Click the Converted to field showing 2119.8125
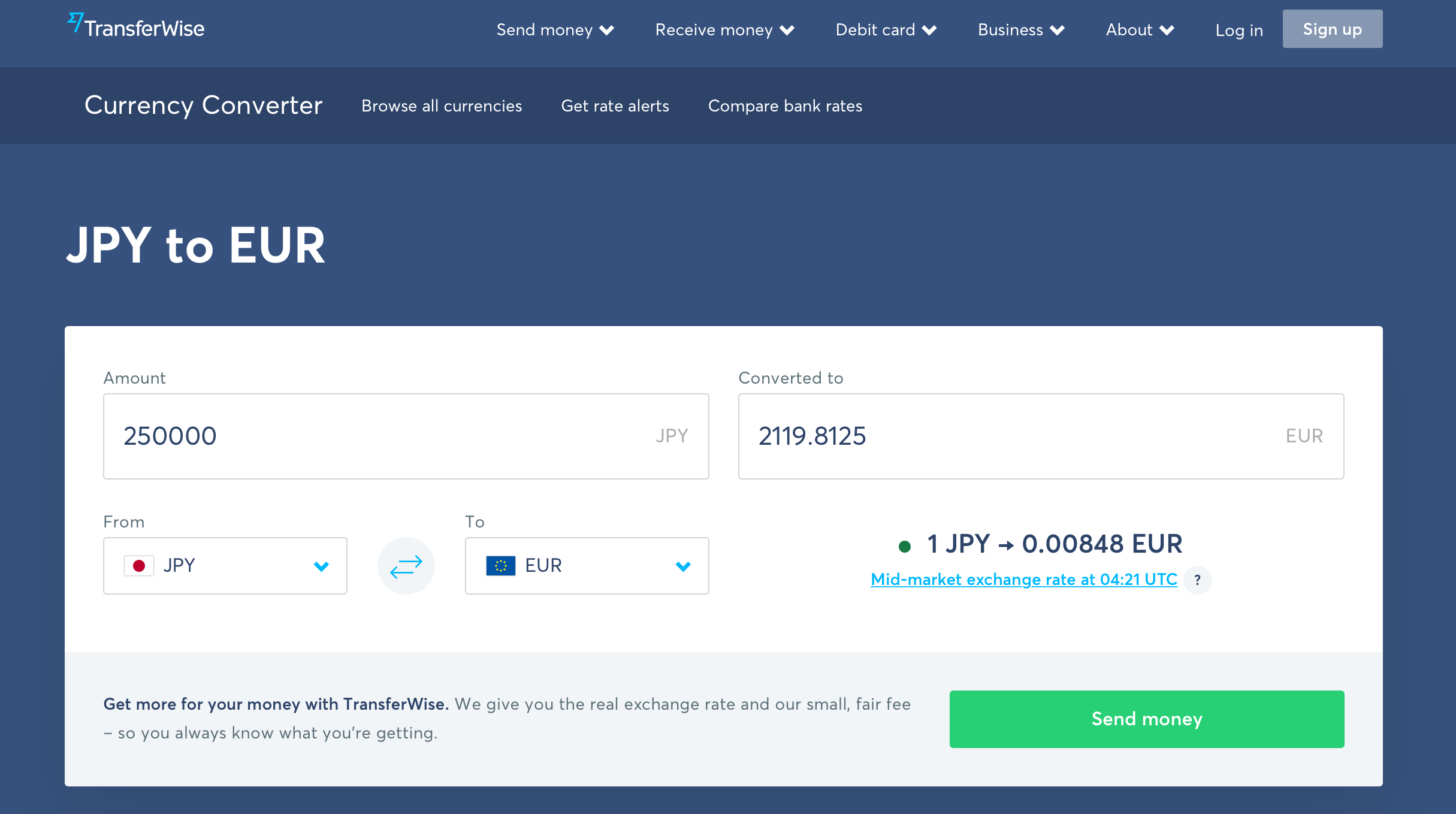This screenshot has height=814, width=1456. [1041, 436]
